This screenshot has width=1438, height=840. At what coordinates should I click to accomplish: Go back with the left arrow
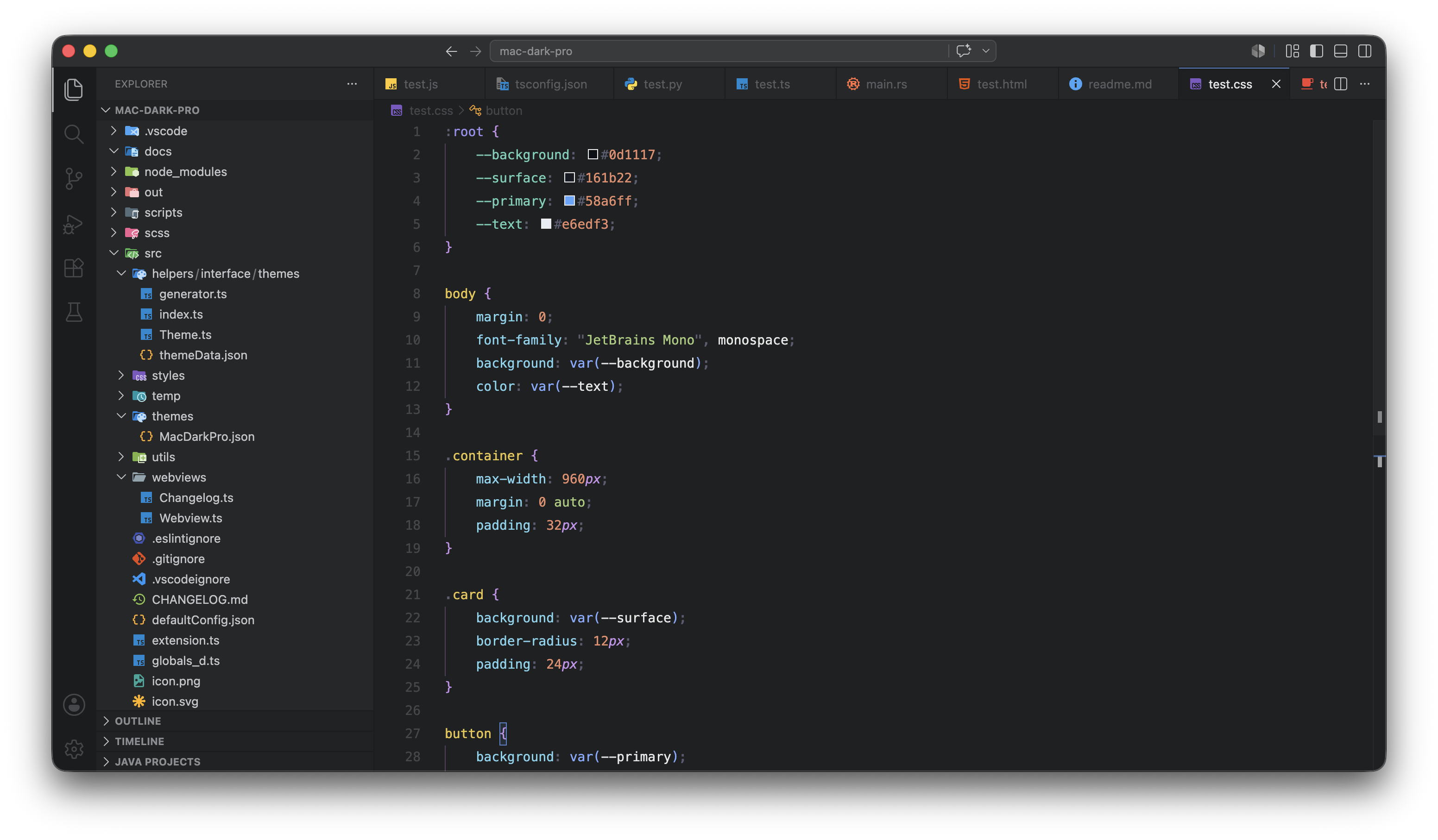coord(451,51)
